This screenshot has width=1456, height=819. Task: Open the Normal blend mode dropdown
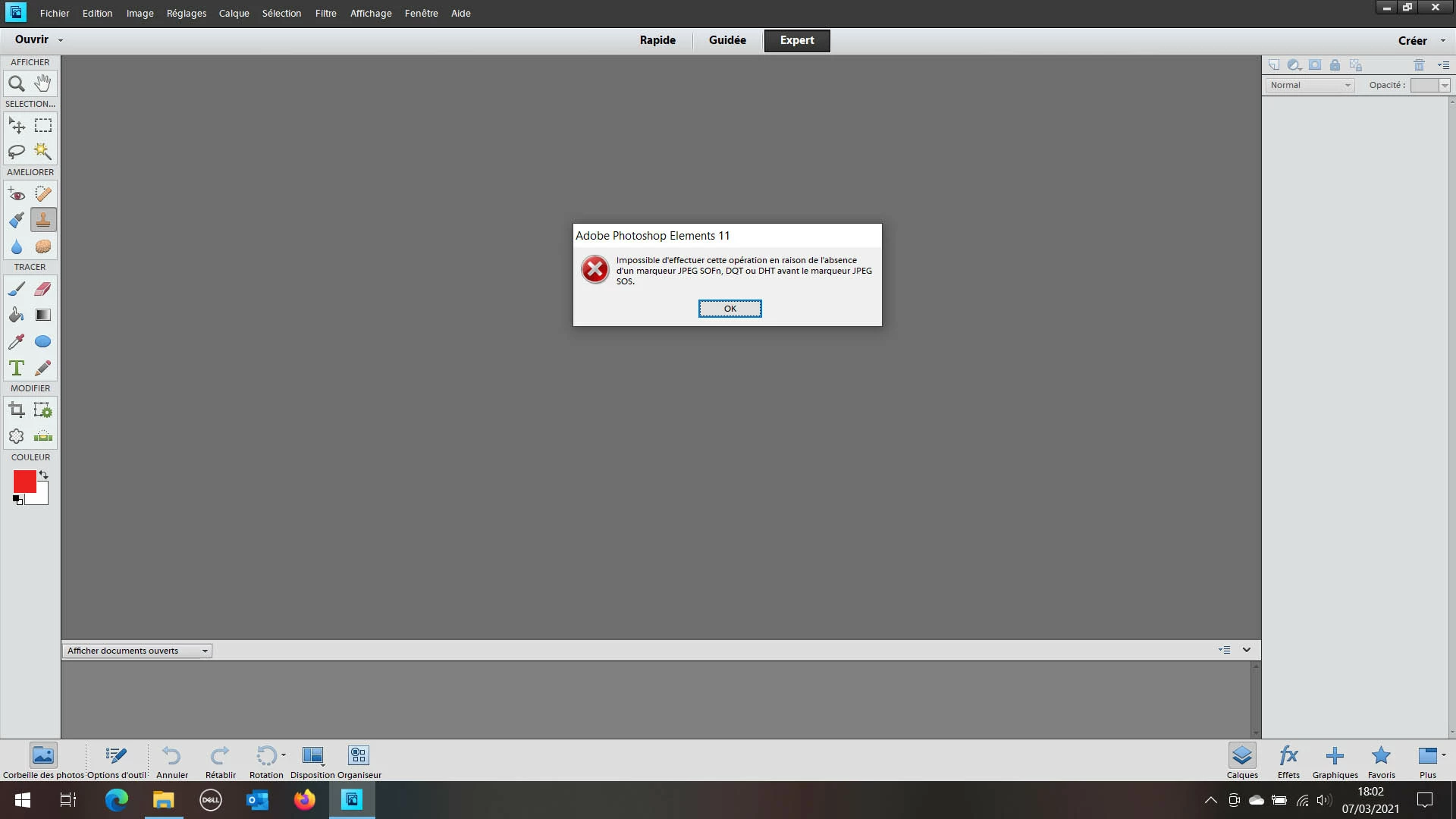[x=1310, y=85]
